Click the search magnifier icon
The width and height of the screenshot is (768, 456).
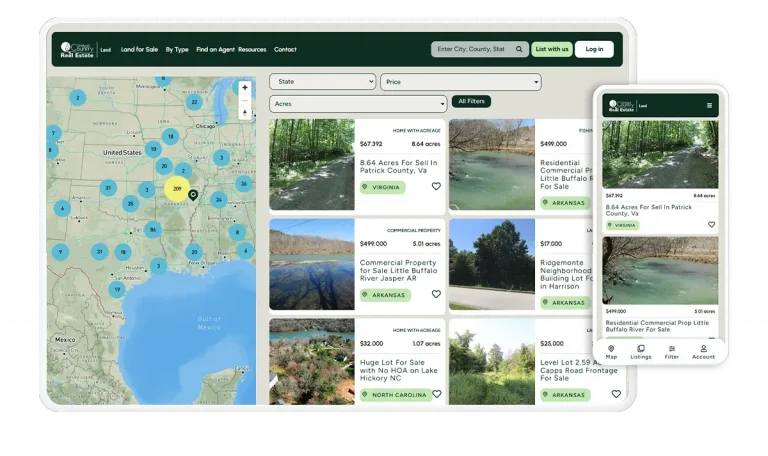[520, 49]
